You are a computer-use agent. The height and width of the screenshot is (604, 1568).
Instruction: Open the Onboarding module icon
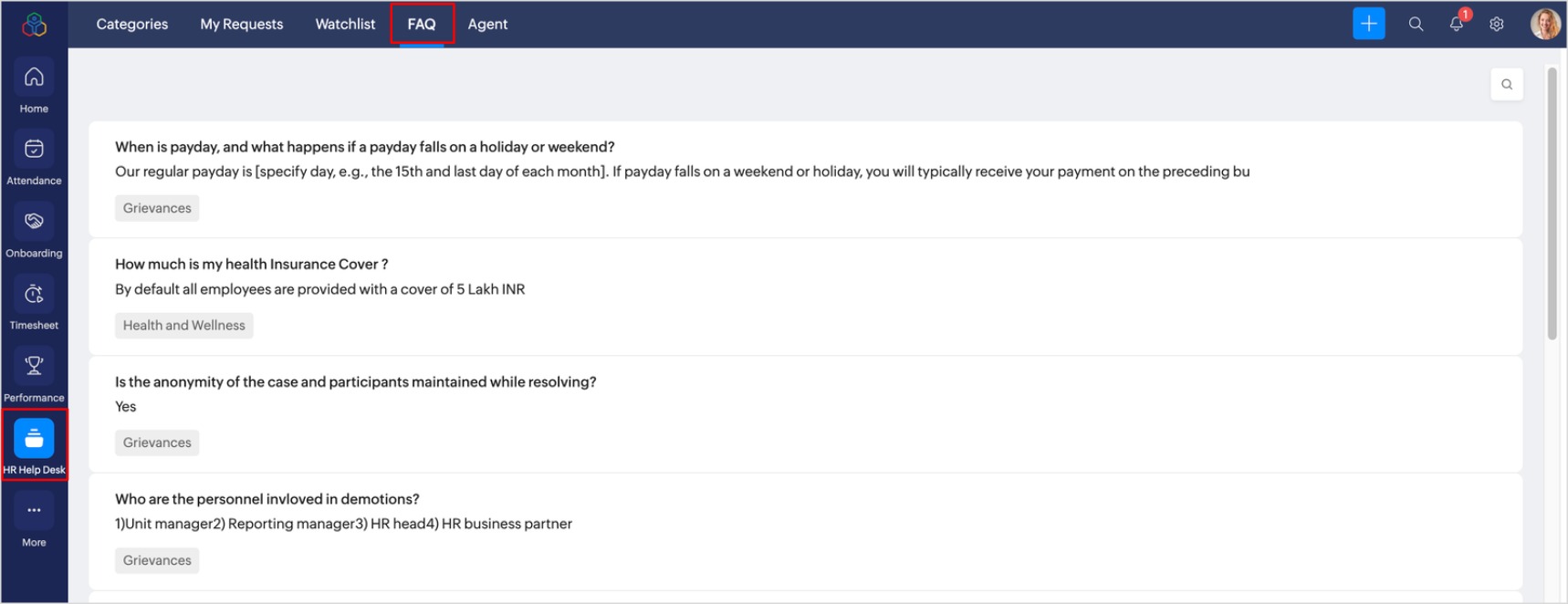tap(34, 223)
